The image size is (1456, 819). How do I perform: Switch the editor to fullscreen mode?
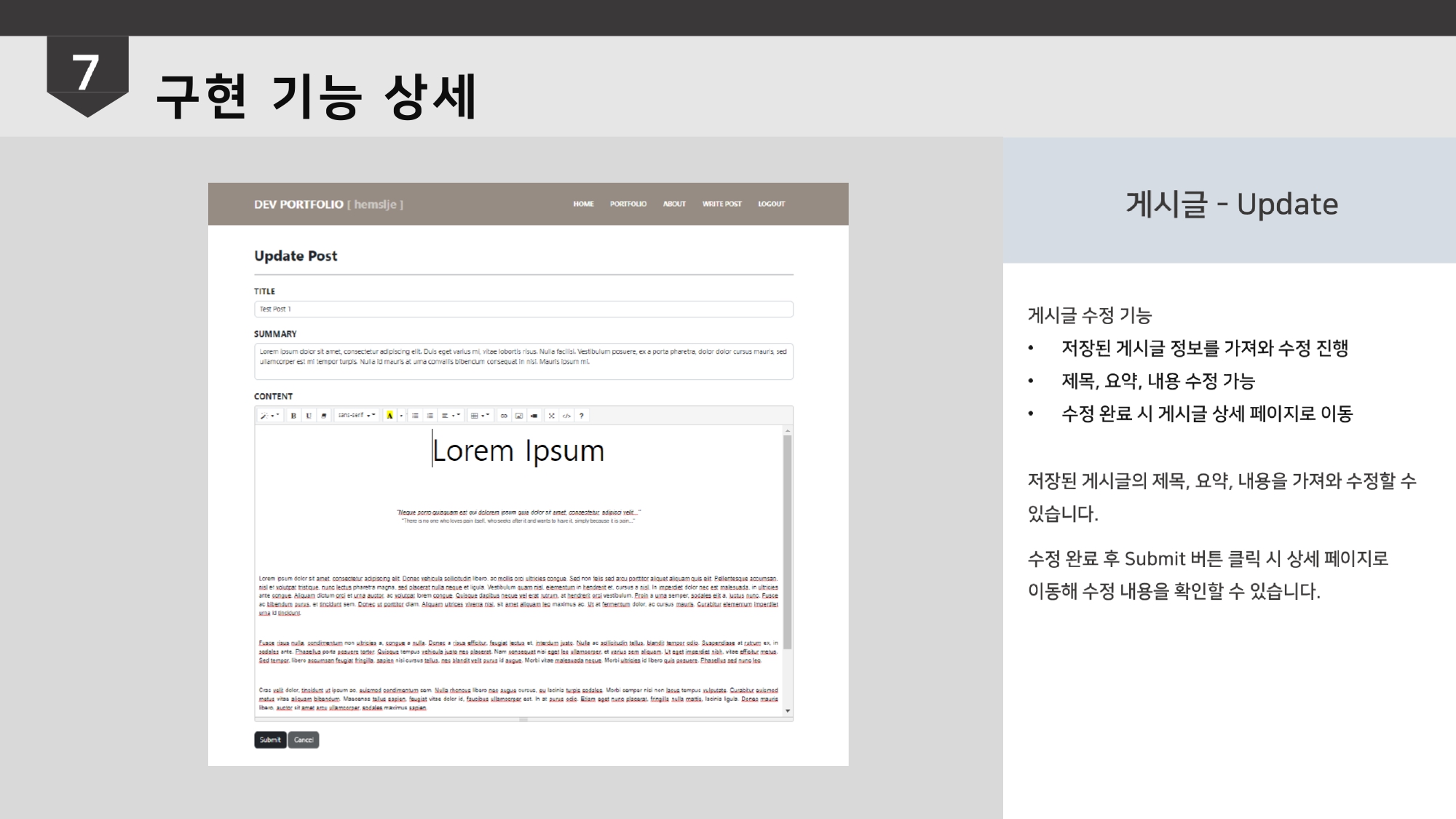point(551,416)
